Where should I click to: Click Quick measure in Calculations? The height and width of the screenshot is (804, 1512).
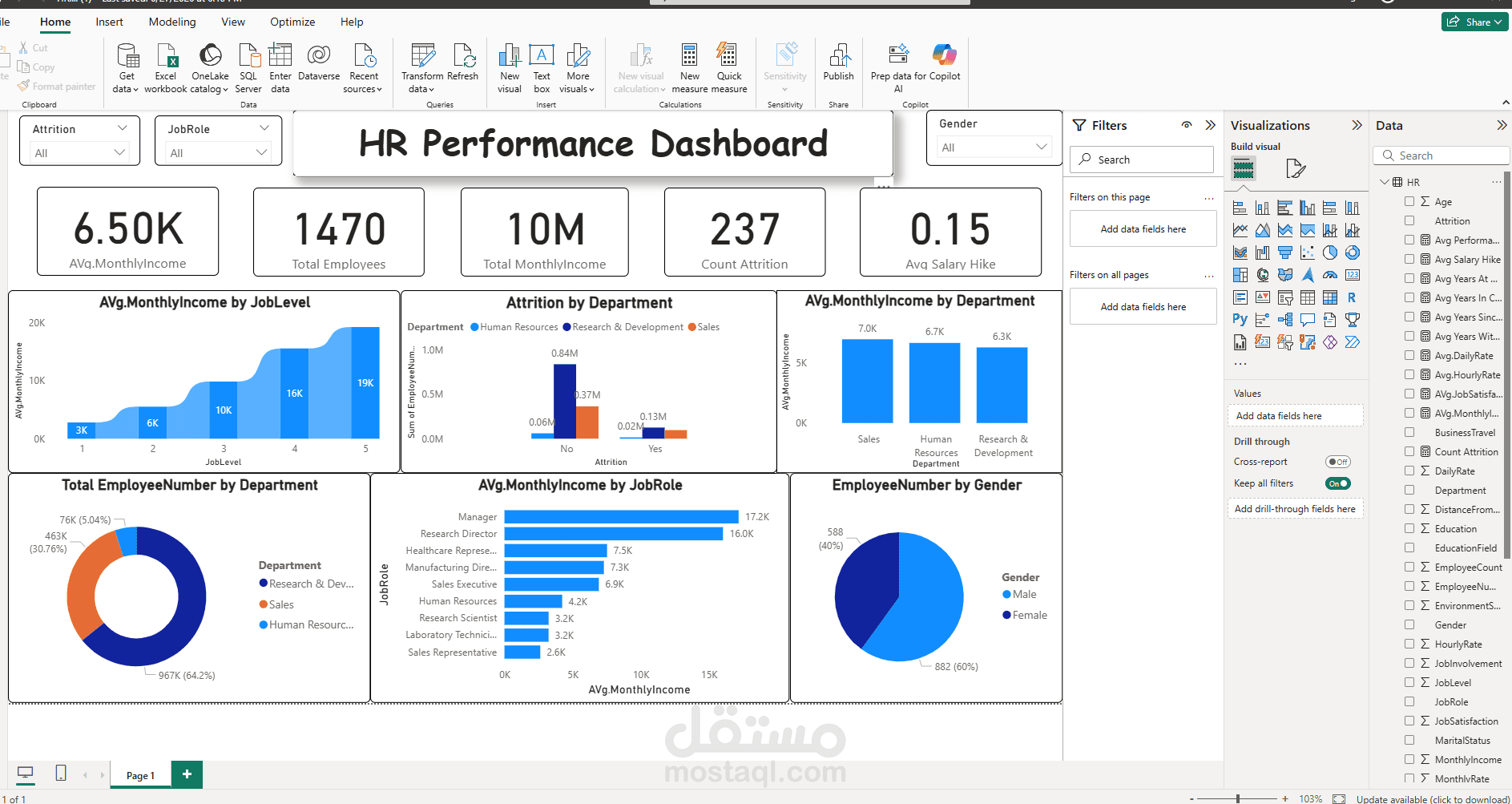pyautogui.click(x=729, y=68)
